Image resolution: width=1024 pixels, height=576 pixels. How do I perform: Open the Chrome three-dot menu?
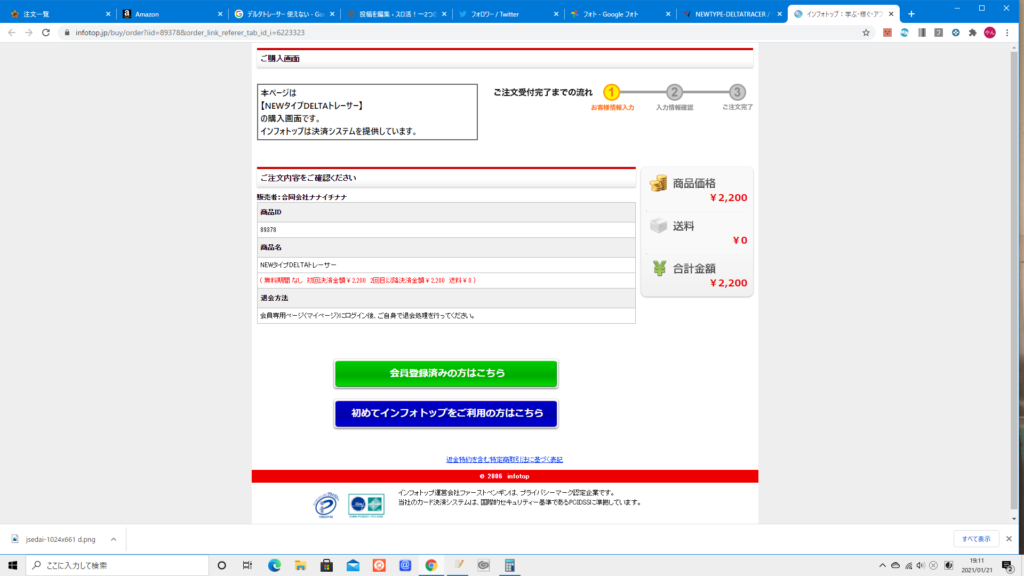1008,33
